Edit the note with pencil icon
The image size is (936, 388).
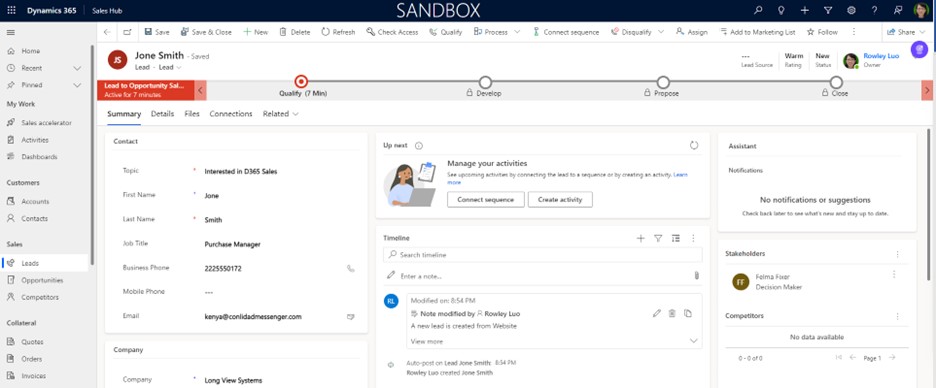[657, 313]
